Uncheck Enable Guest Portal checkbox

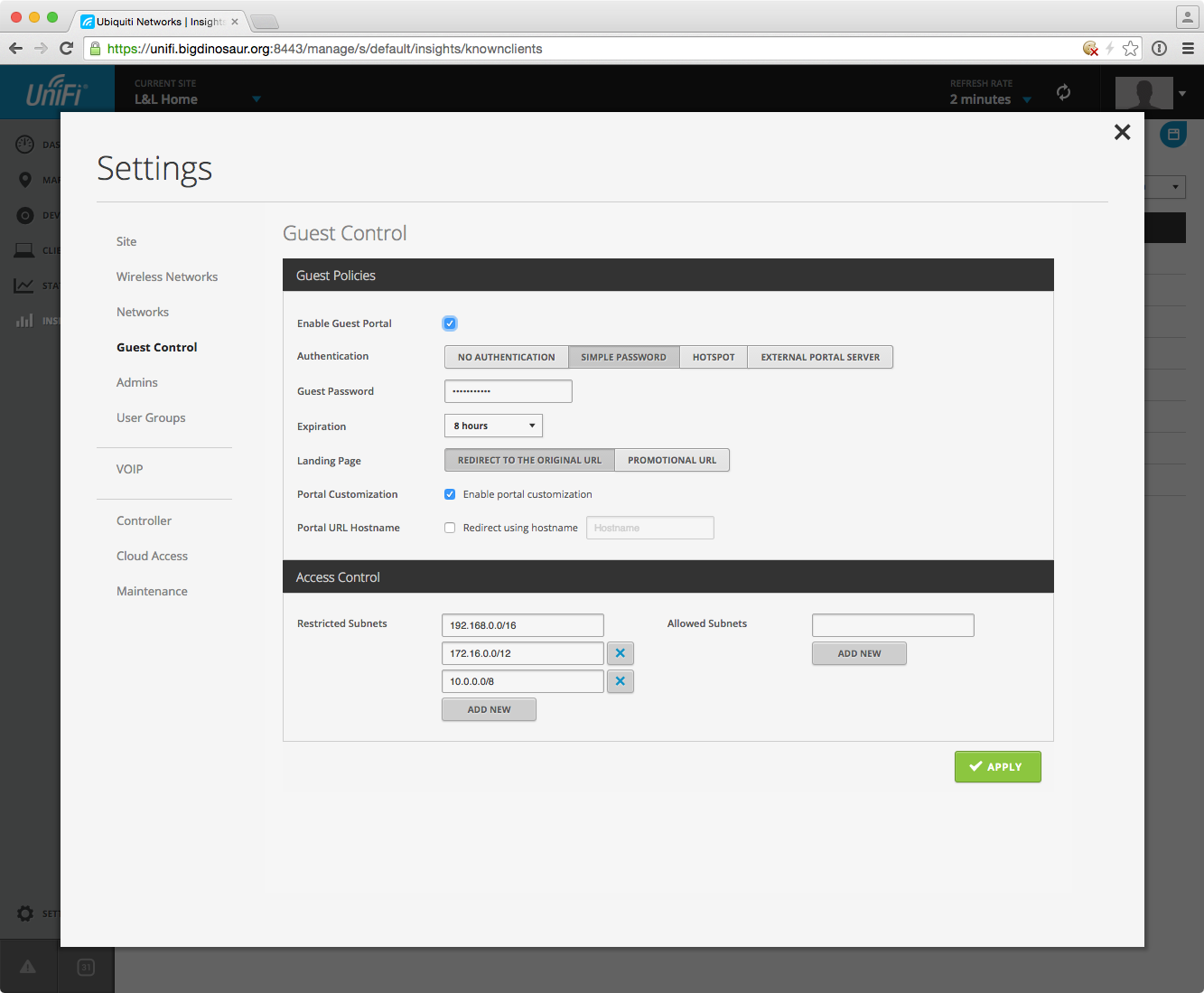point(450,323)
